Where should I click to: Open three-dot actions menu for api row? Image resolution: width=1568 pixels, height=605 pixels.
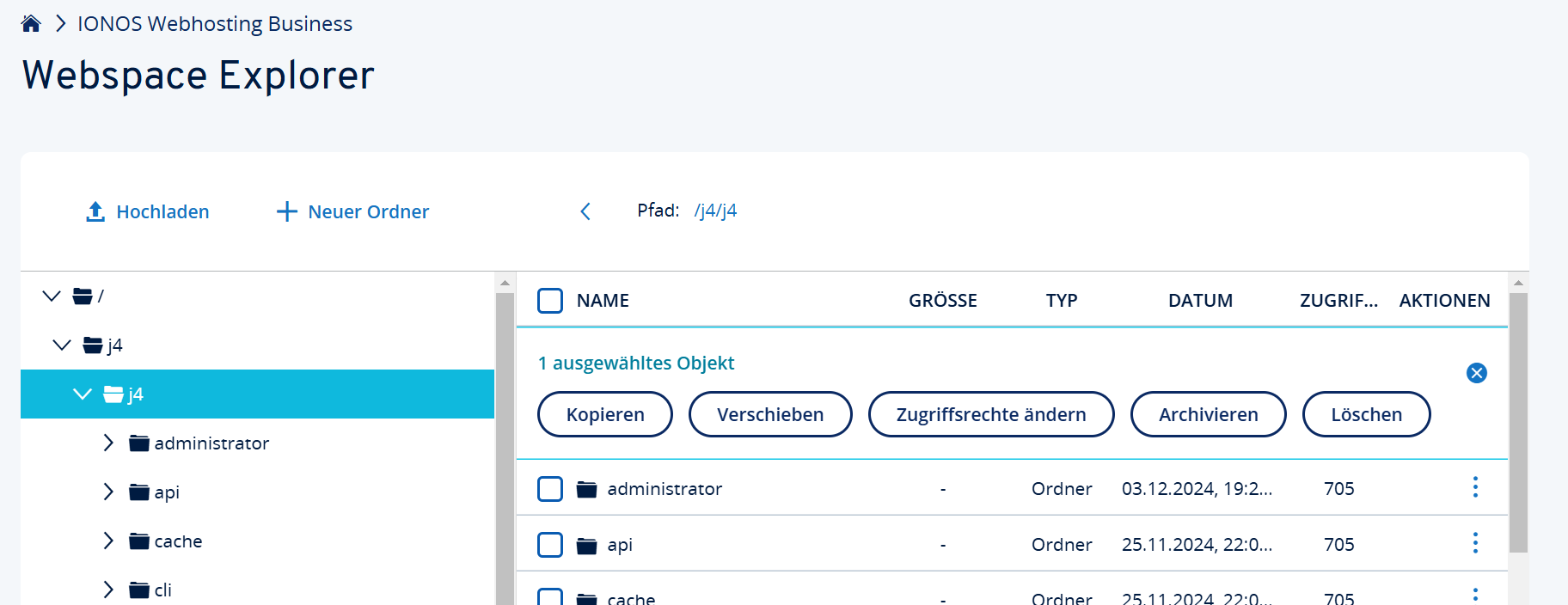(1475, 543)
